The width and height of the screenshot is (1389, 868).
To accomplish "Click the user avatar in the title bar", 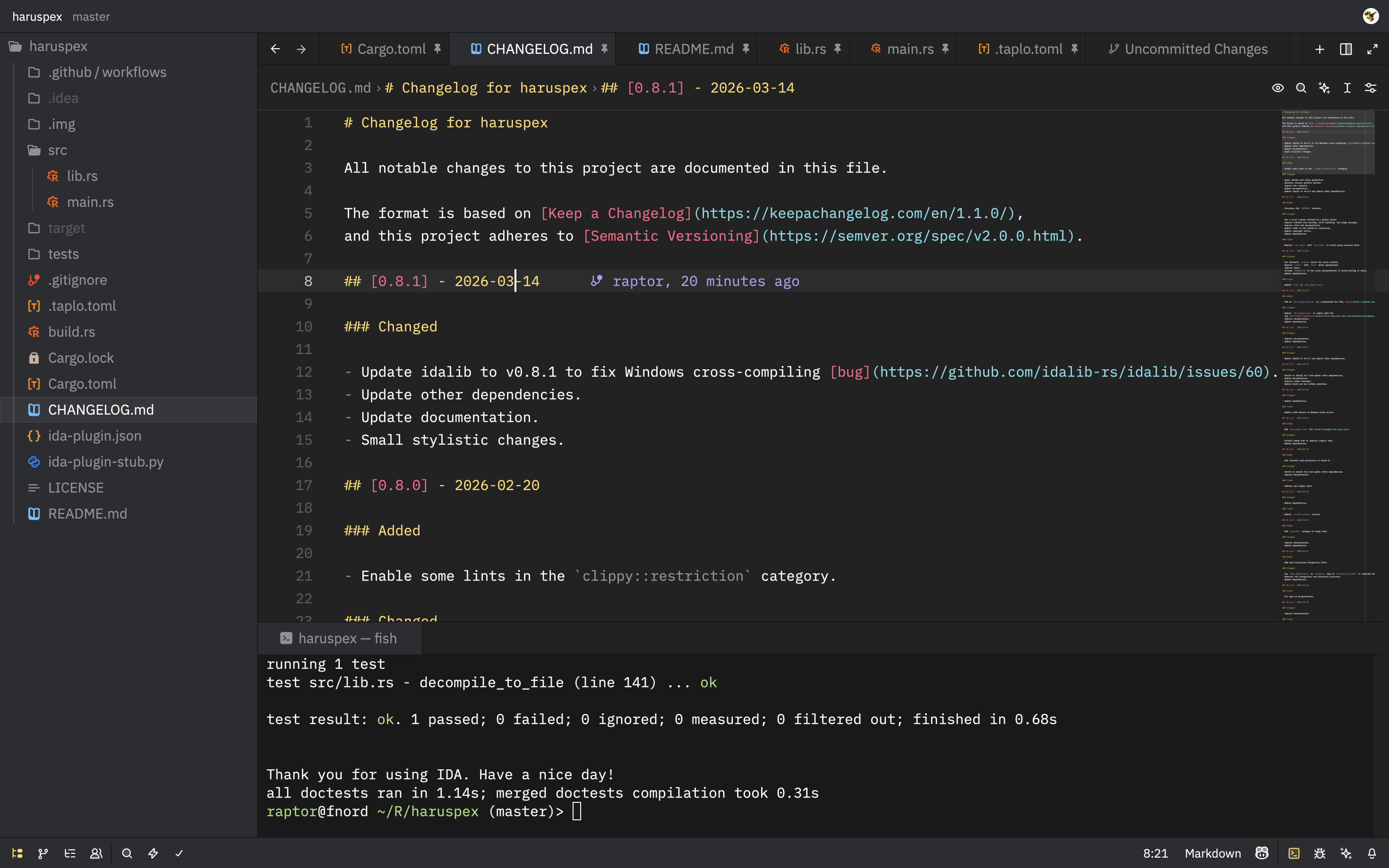I will (x=1371, y=16).
